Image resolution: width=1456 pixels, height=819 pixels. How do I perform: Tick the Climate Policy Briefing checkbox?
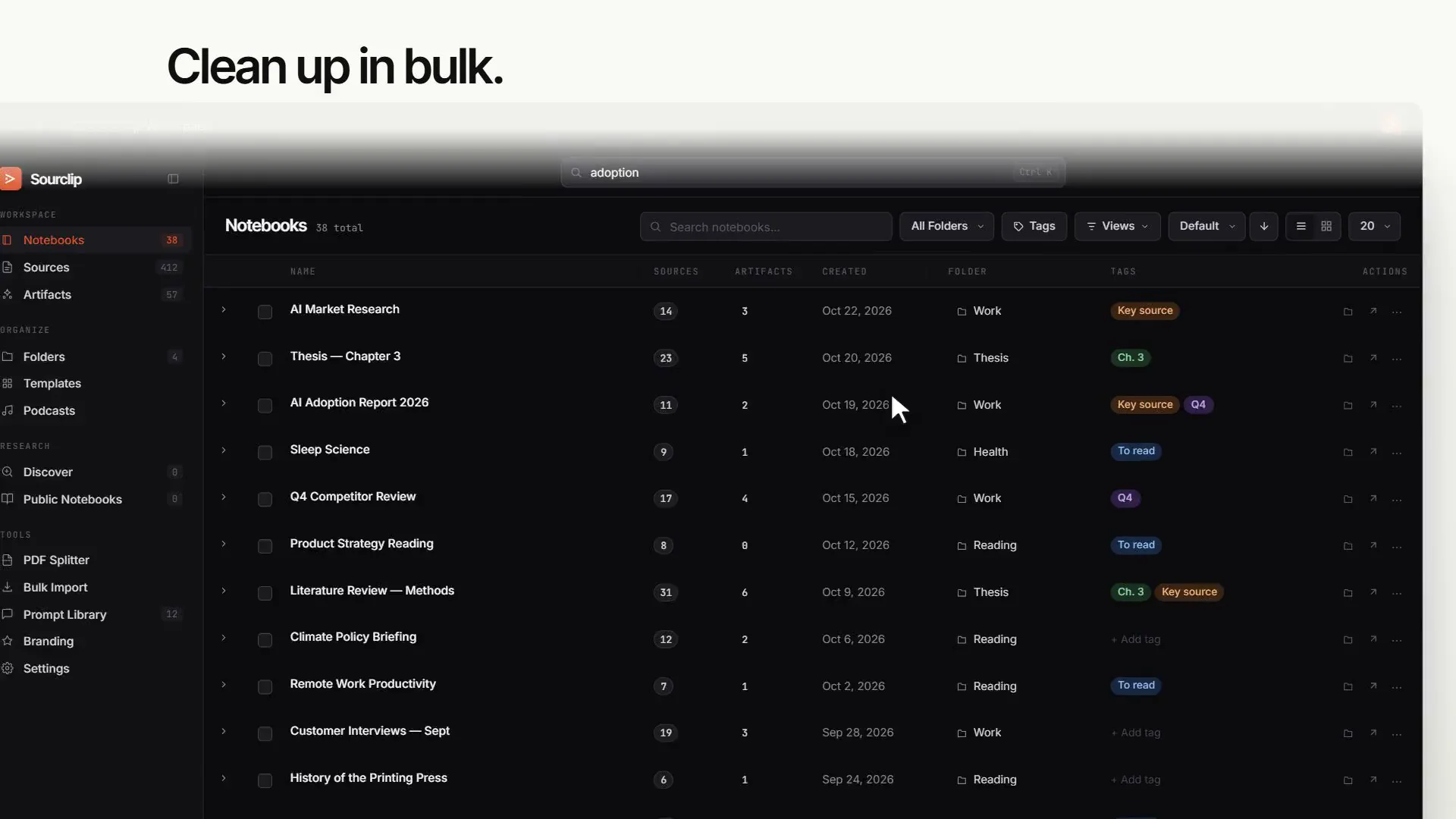coord(265,640)
